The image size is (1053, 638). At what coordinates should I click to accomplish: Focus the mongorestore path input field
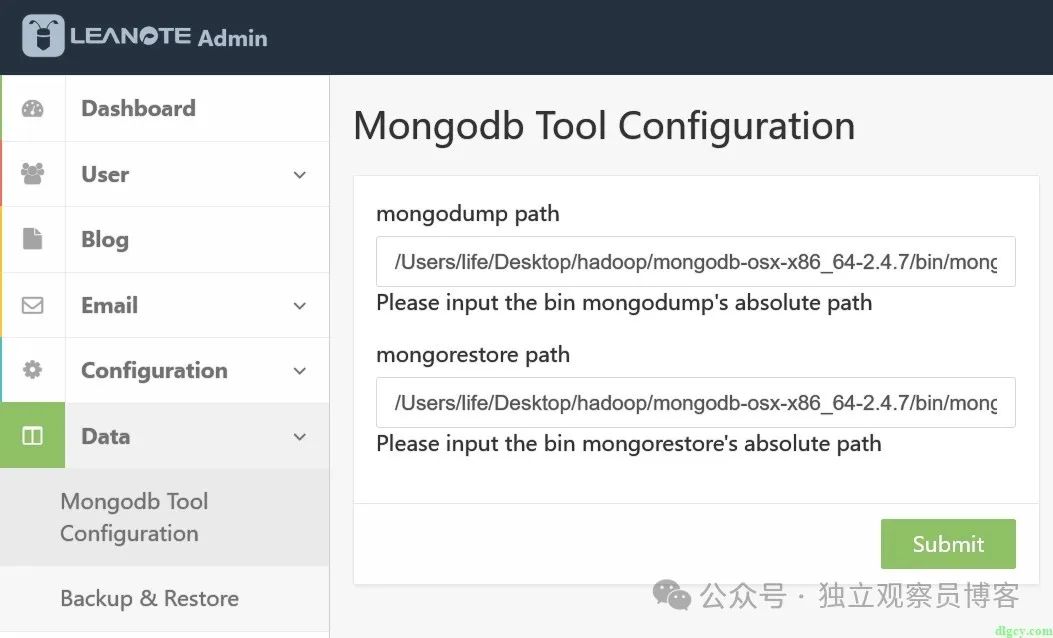pyautogui.click(x=696, y=402)
